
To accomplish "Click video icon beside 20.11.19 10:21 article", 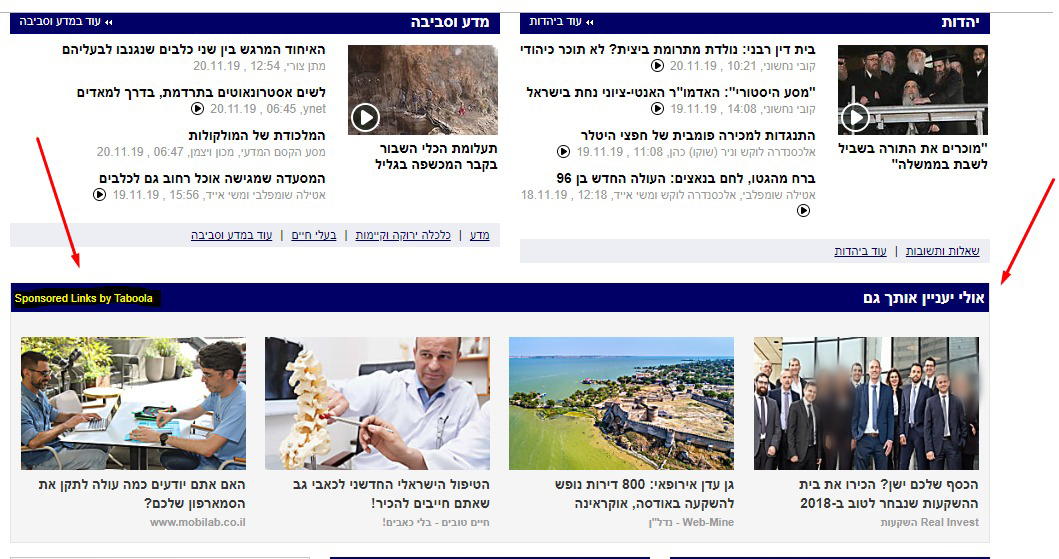I will (x=657, y=66).
